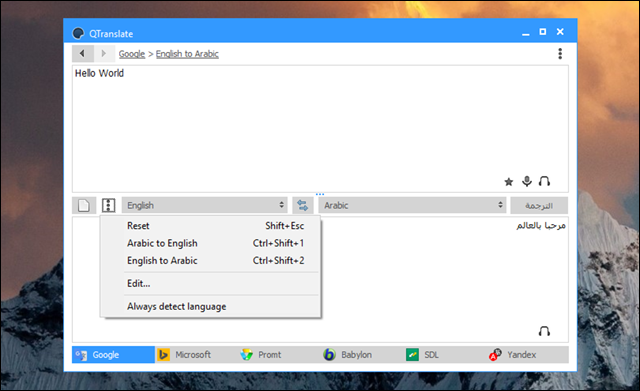Select the Google translation service
The height and width of the screenshot is (391, 640).
coord(113,355)
